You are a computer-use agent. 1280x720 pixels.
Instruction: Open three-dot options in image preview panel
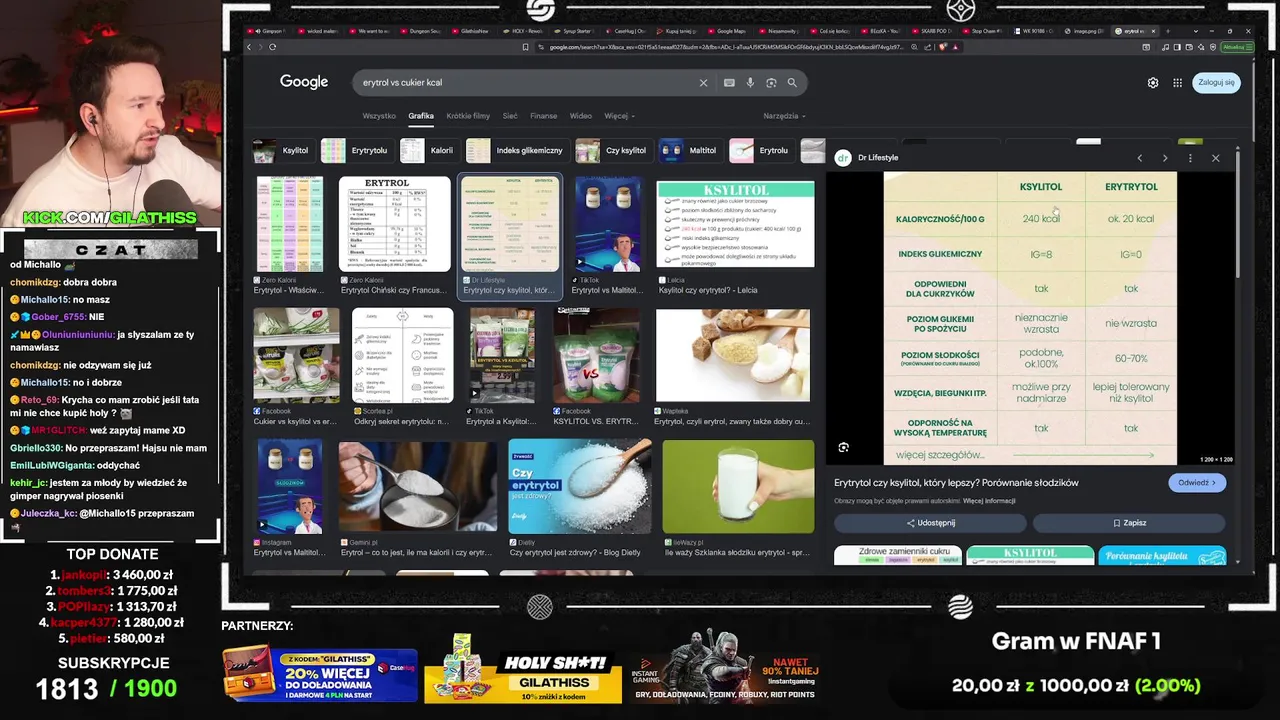click(1190, 158)
